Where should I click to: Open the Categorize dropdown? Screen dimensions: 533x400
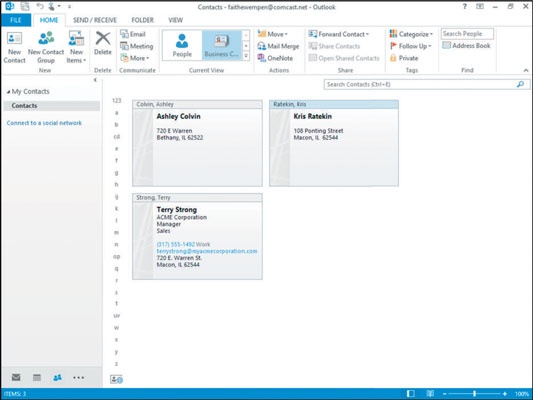point(411,34)
